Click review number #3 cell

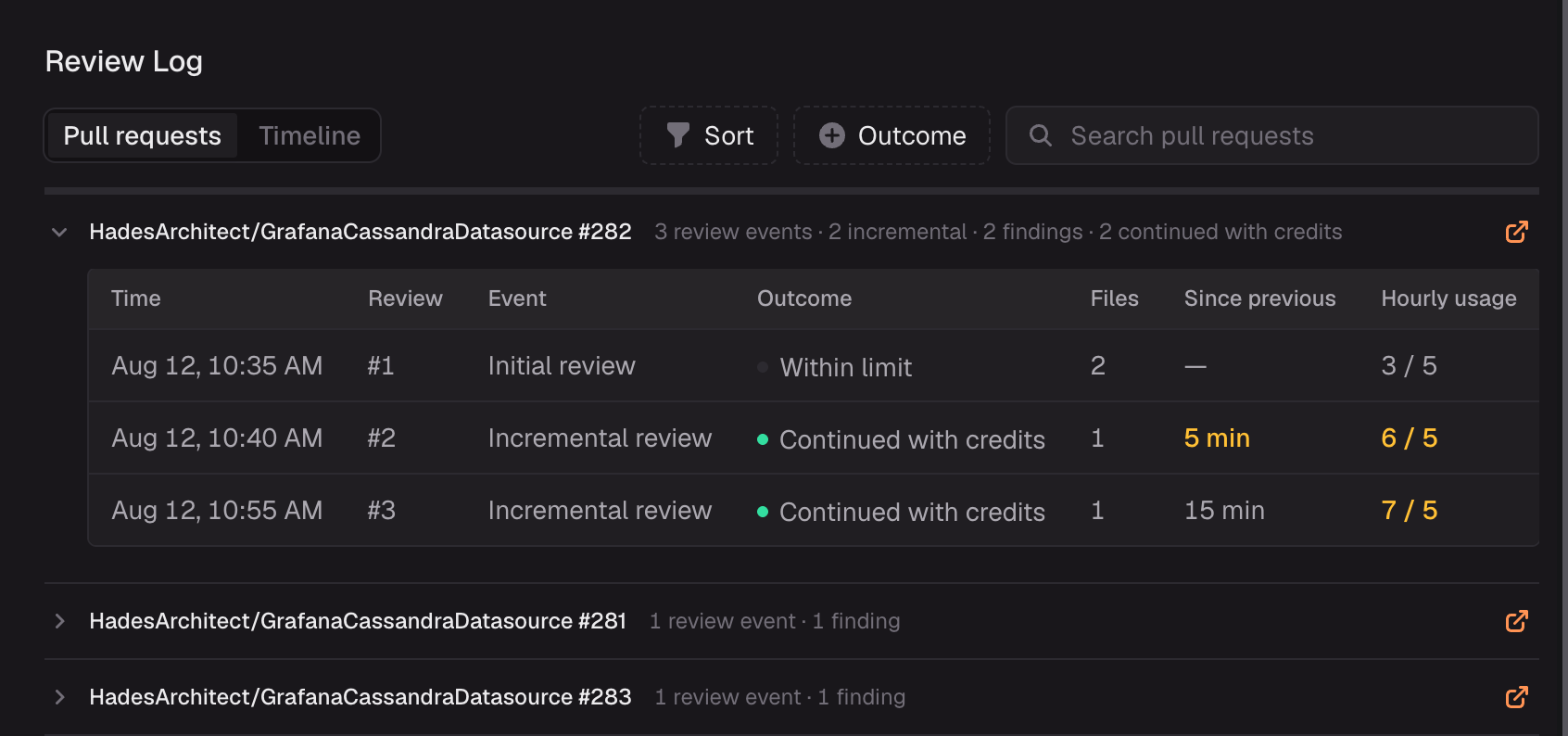[381, 511]
